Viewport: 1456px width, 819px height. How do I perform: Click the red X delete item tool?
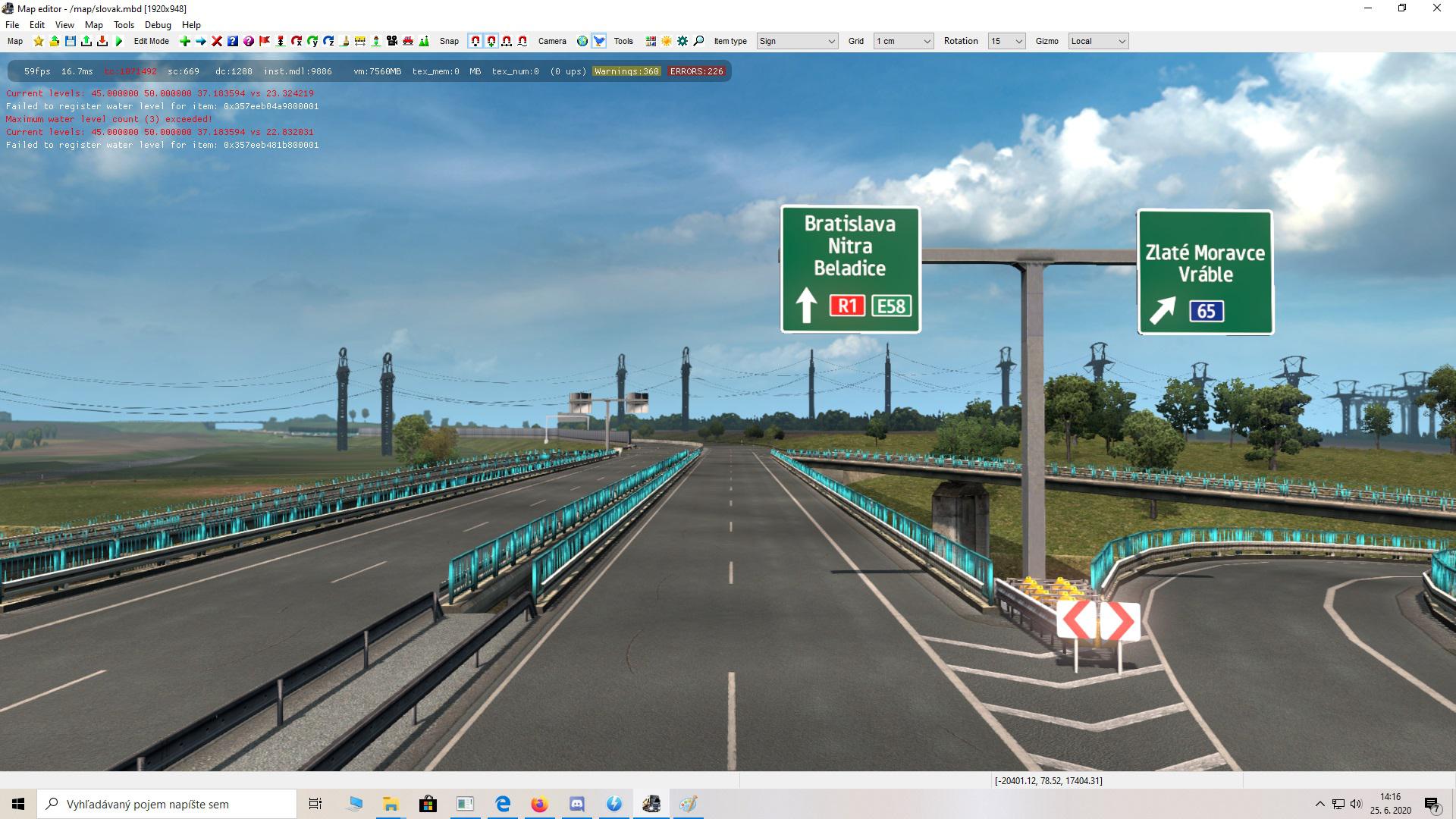(x=217, y=41)
